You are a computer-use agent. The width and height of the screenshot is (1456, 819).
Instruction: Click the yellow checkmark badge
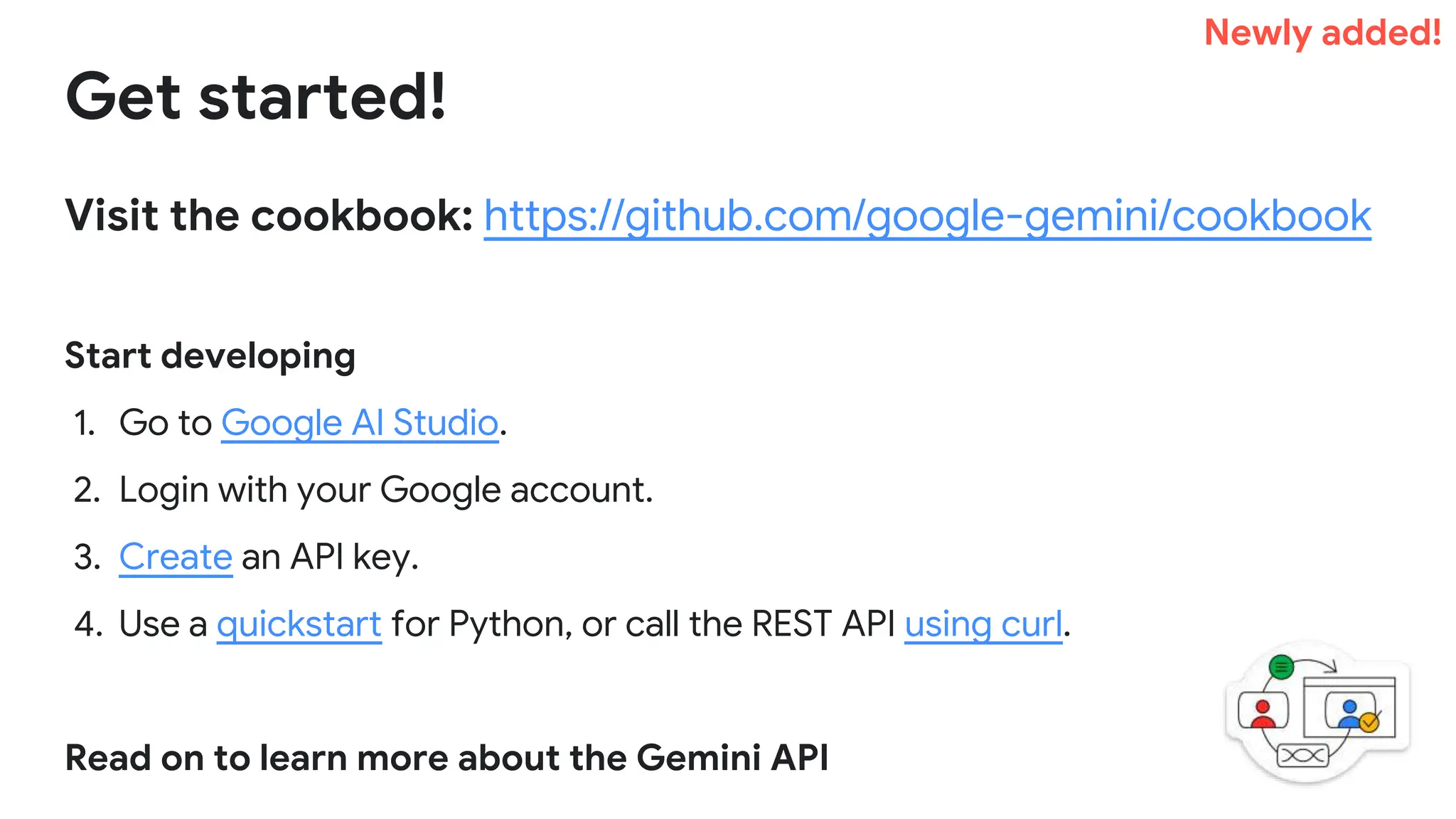(x=1369, y=723)
